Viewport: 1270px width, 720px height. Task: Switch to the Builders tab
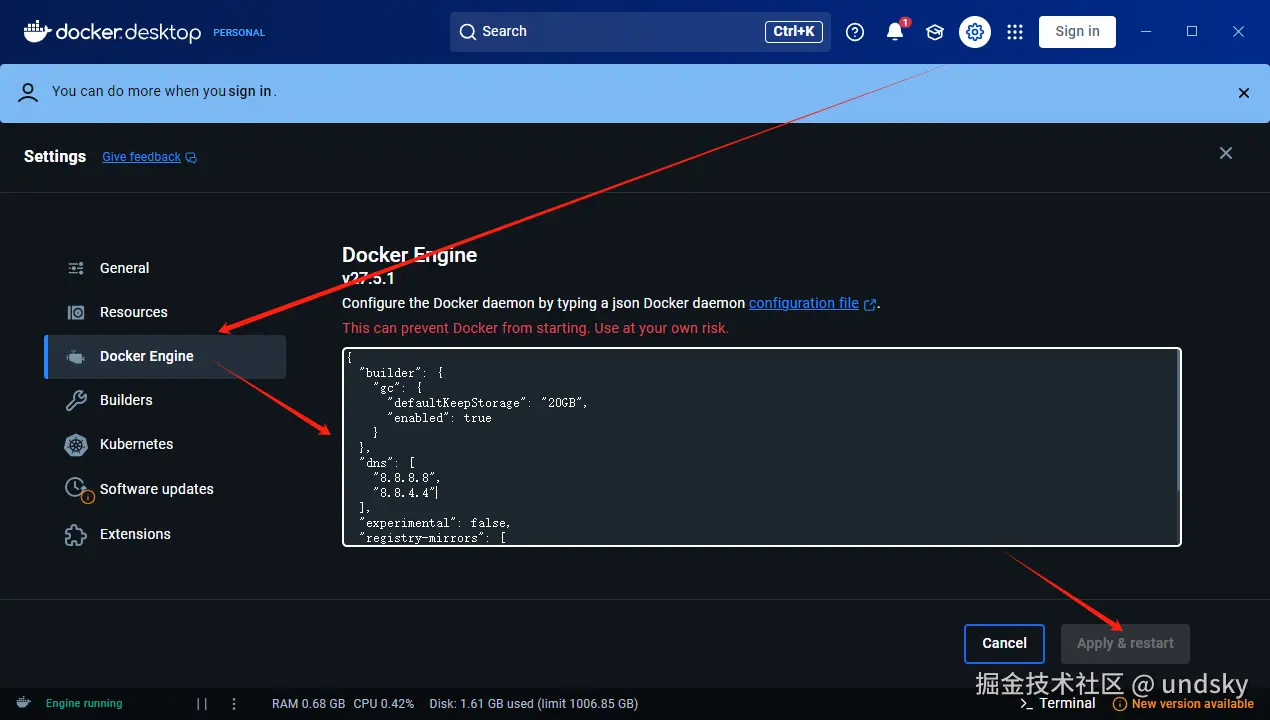(x=165, y=400)
